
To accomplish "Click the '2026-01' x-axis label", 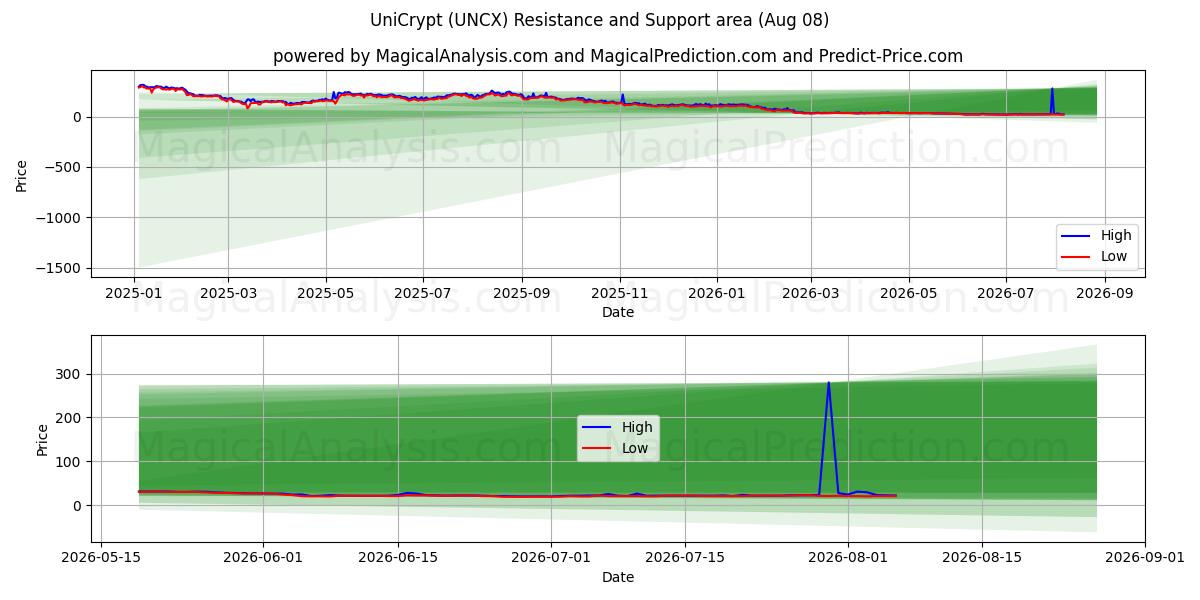I will (716, 295).
